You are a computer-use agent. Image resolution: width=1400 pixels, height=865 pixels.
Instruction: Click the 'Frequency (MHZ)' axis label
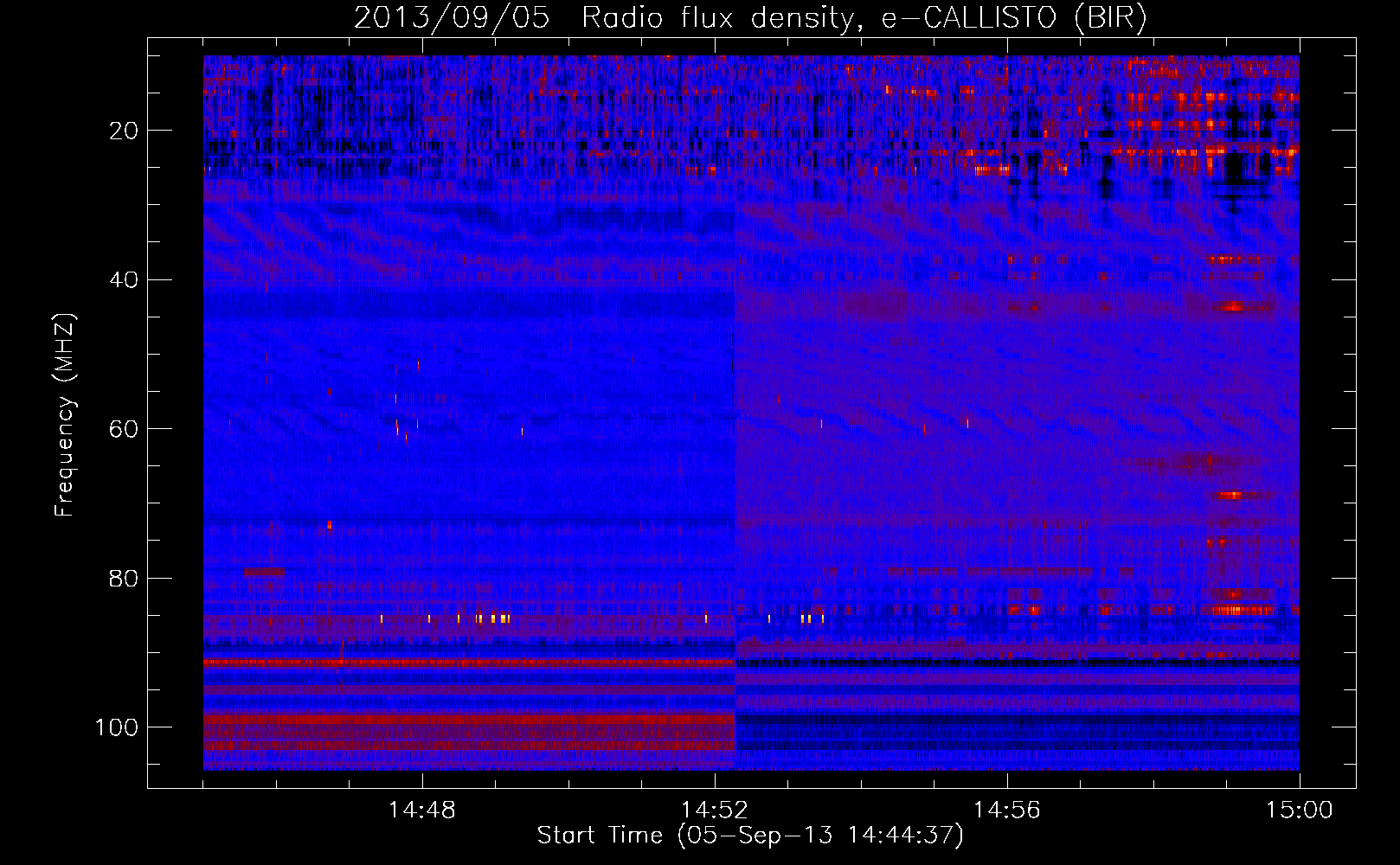pyautogui.click(x=65, y=415)
